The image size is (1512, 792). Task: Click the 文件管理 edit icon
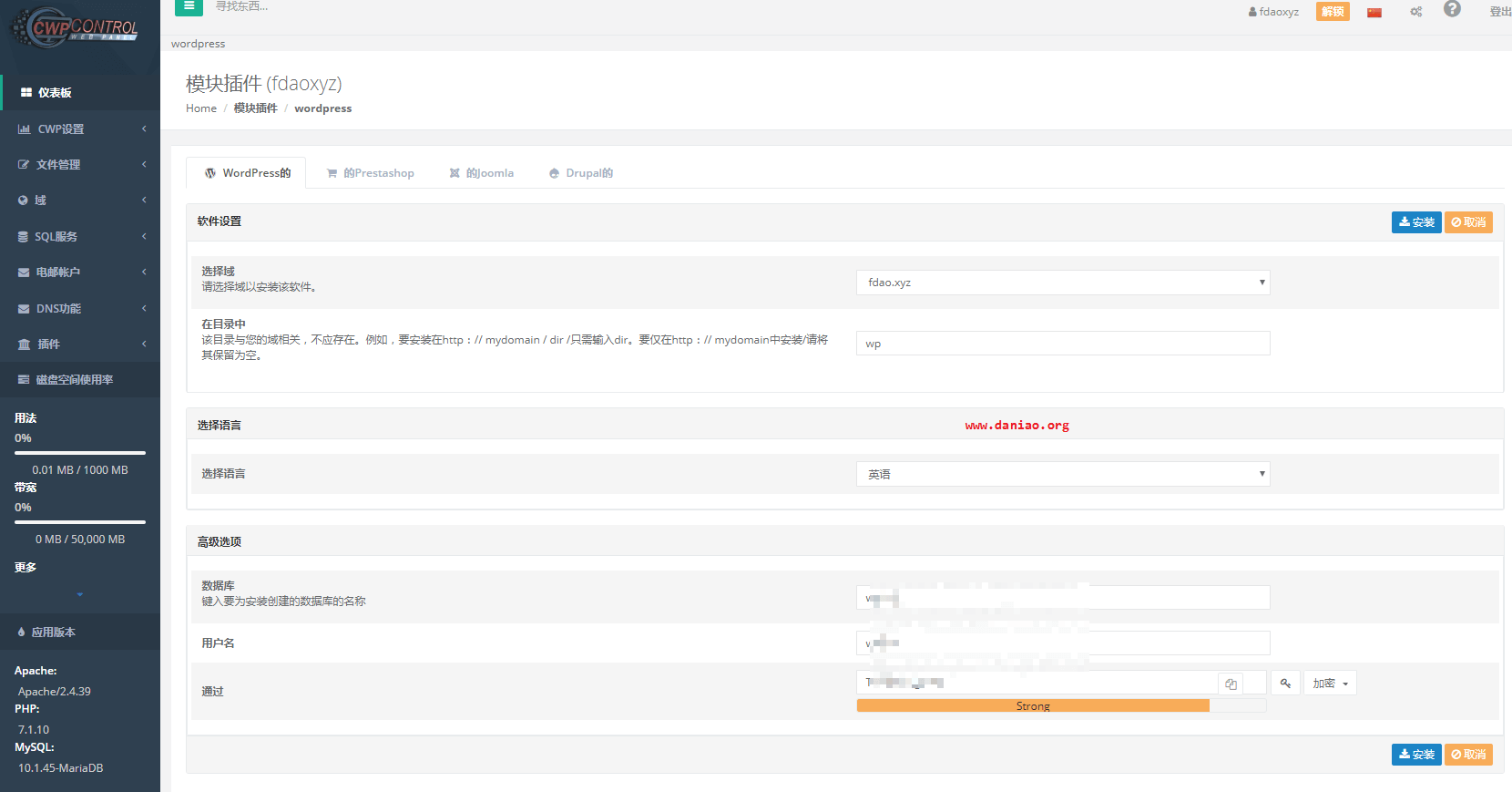[x=24, y=165]
